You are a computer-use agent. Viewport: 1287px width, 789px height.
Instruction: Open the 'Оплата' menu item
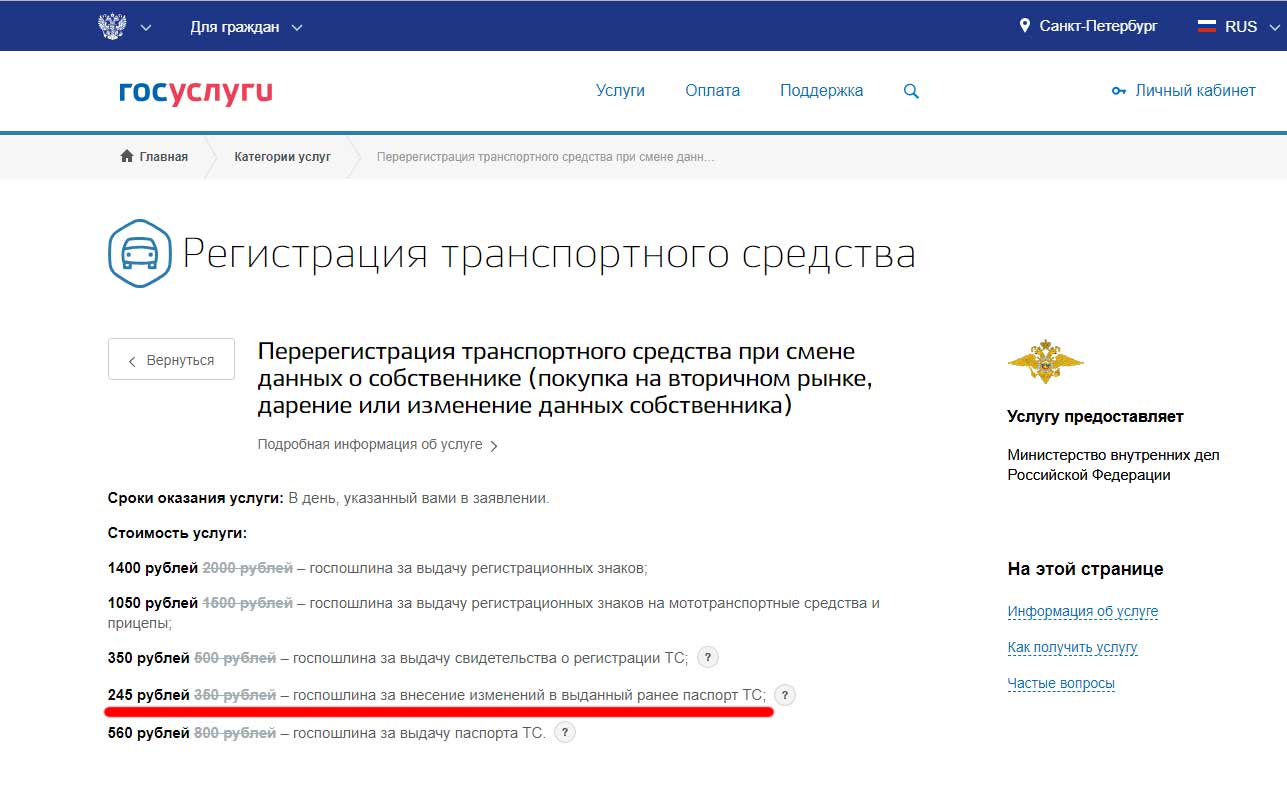tap(712, 91)
